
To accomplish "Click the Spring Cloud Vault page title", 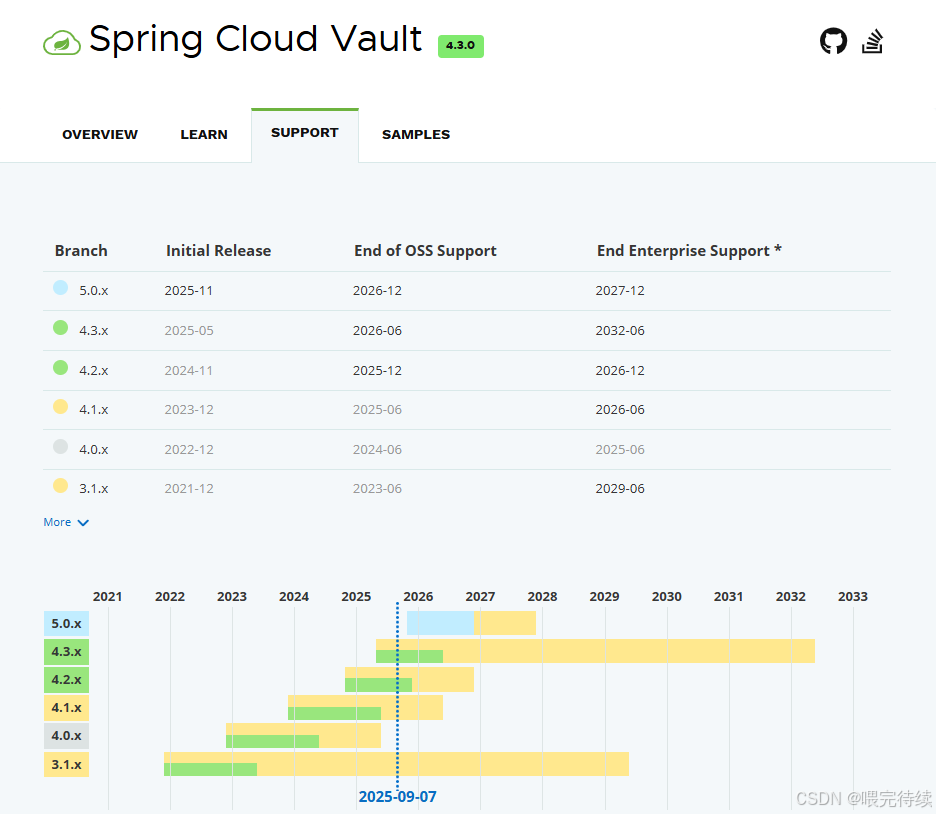I will (255, 39).
